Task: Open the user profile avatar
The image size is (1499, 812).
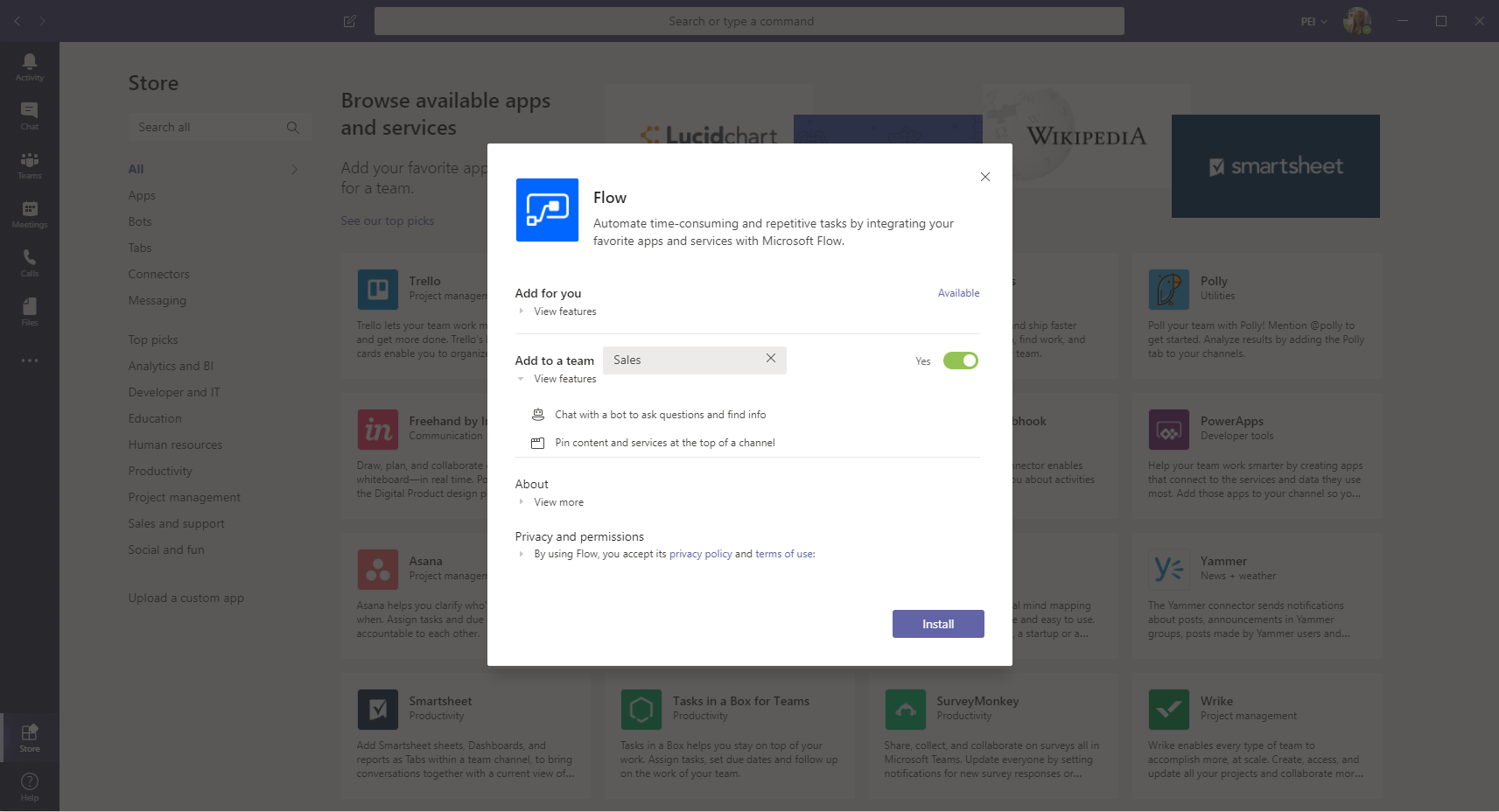Action: click(x=1357, y=21)
